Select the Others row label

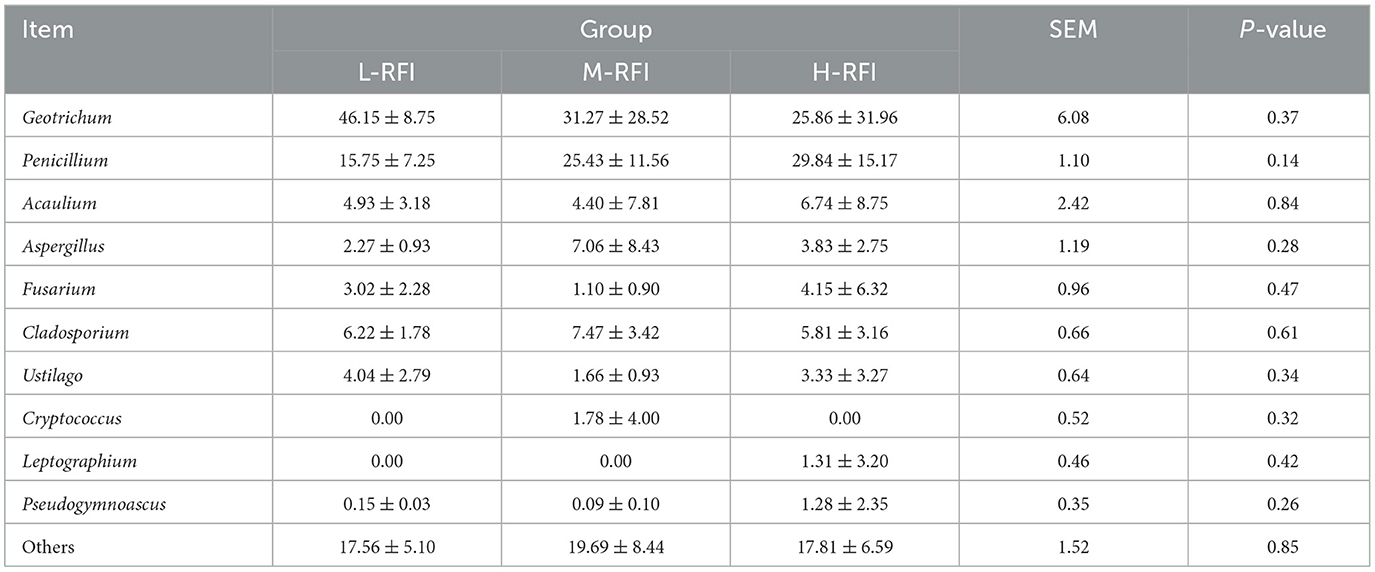tap(48, 547)
